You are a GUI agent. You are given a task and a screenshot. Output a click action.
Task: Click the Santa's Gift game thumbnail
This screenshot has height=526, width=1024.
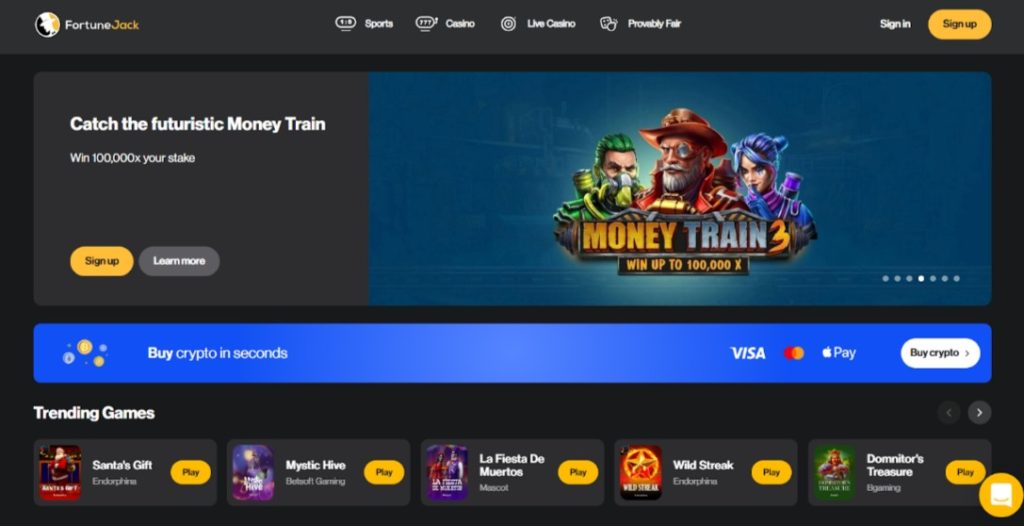(x=60, y=472)
